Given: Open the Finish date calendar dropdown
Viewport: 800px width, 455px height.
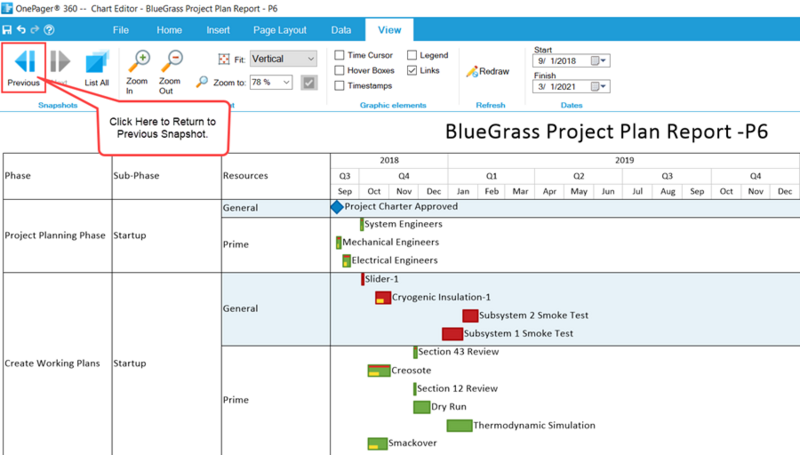Looking at the screenshot, I should click(599, 87).
